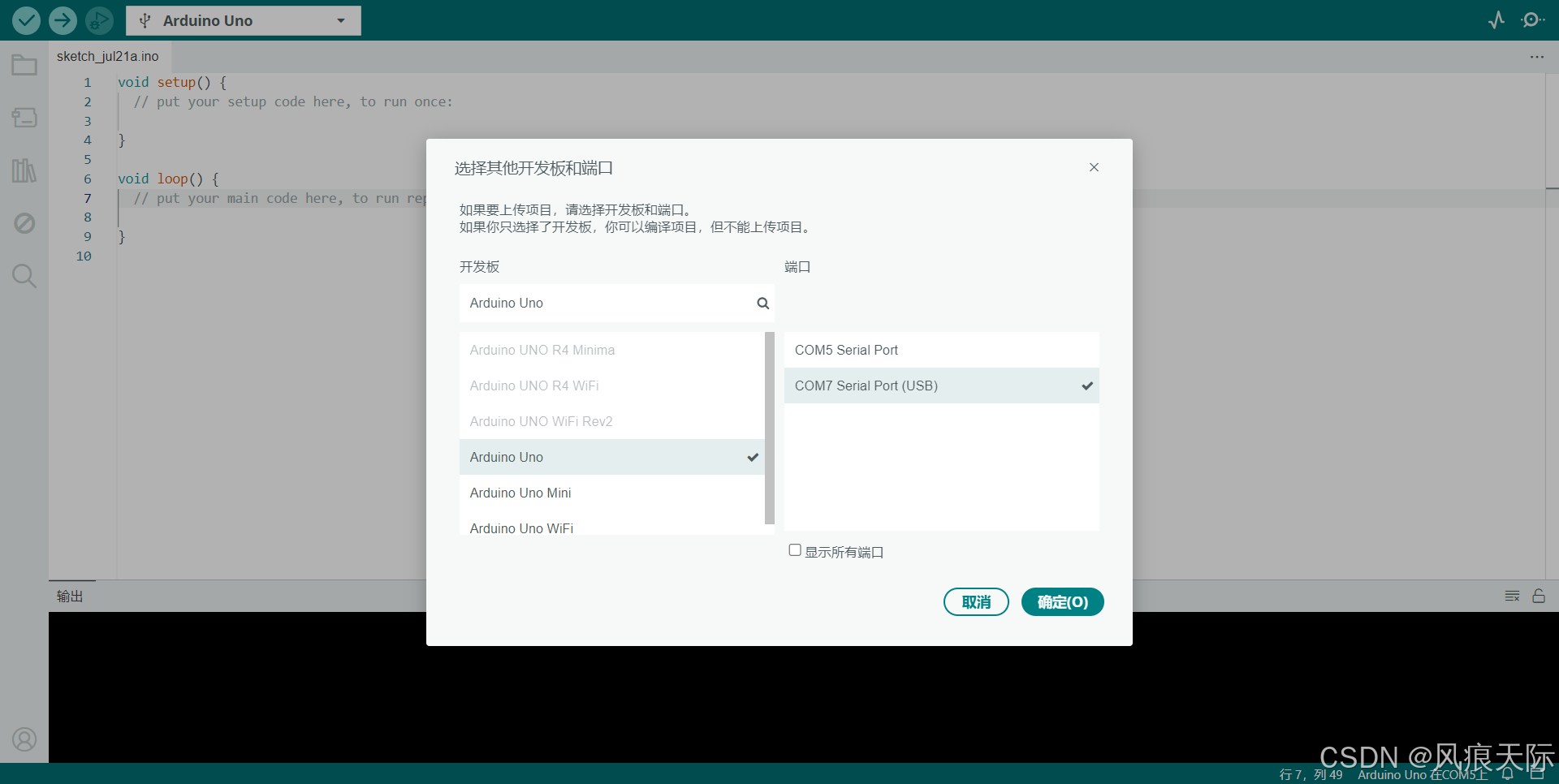The height and width of the screenshot is (784, 1559).
Task: Toggle the output scroll lock icon
Action: (1539, 596)
